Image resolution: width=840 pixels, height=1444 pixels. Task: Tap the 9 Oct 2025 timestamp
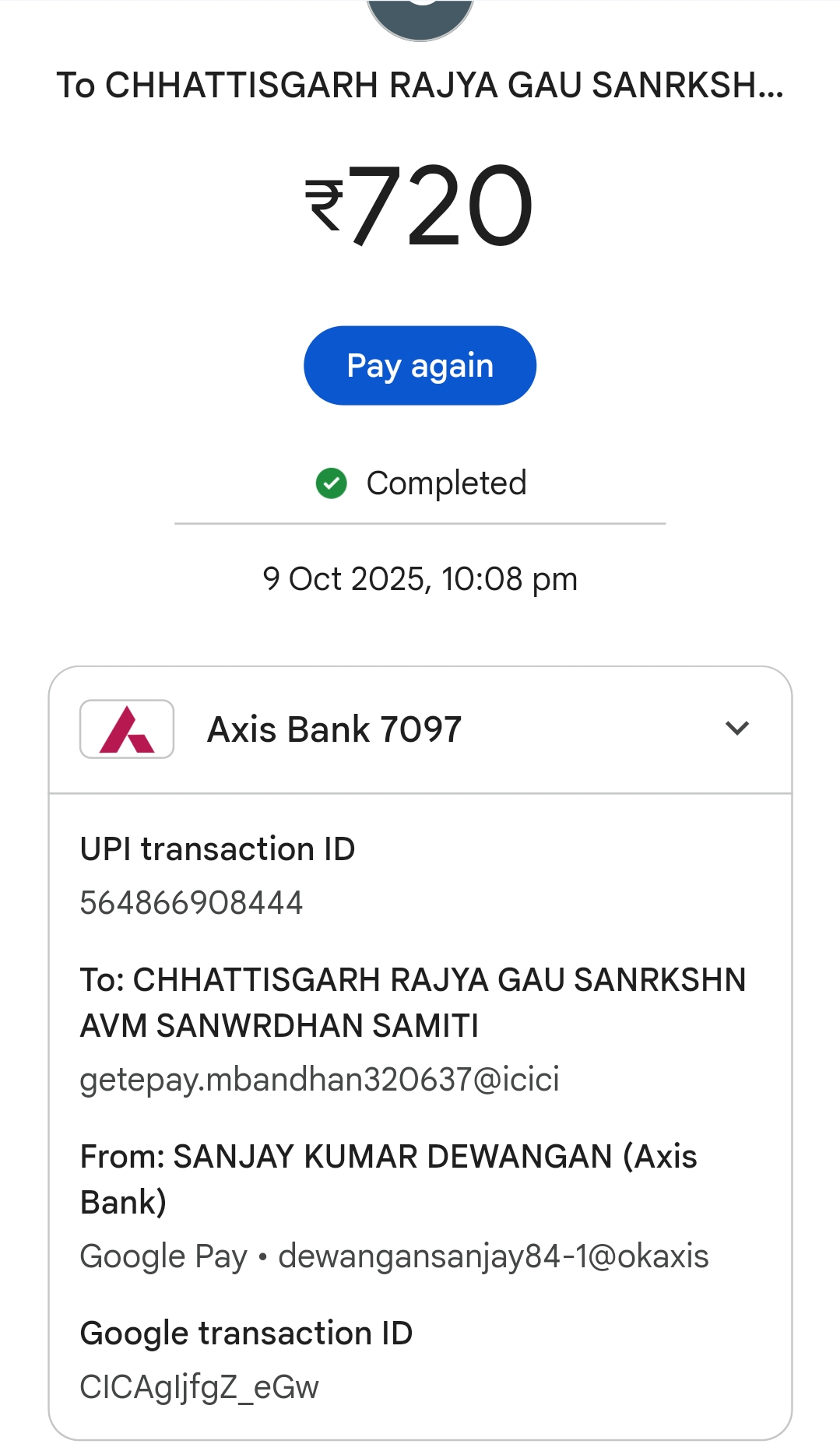[420, 579]
